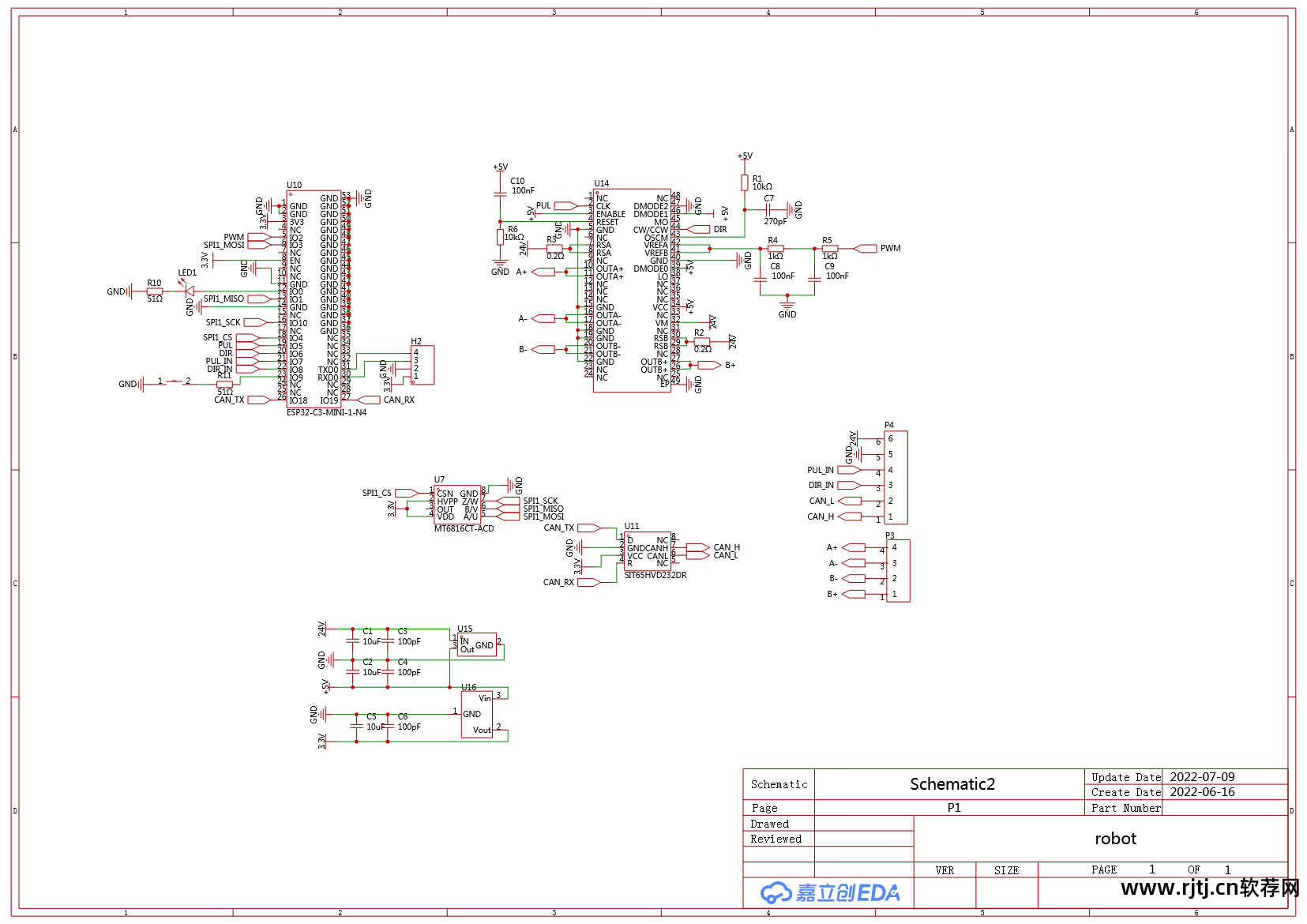Select capacitor C7 270pF symbol

[x=768, y=209]
